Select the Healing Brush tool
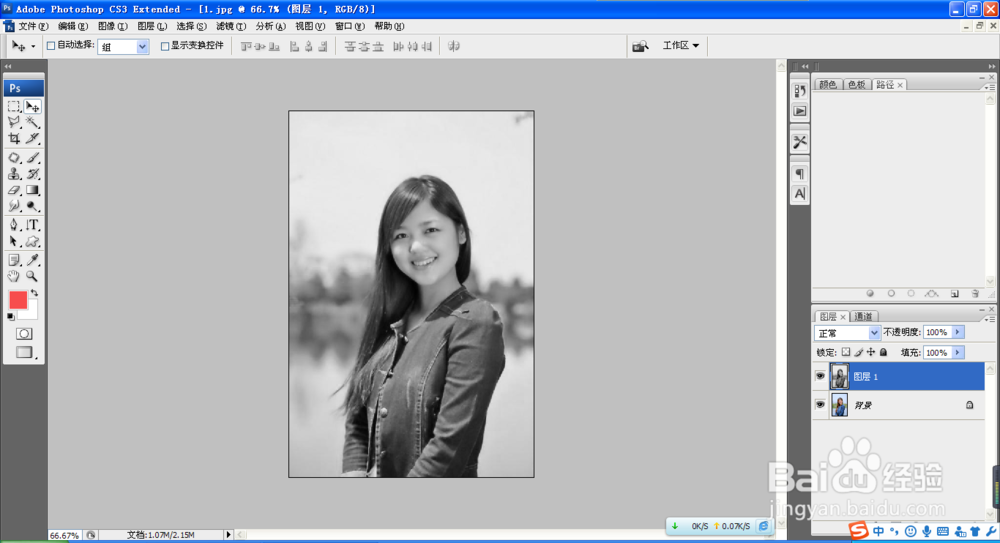This screenshot has height=543, width=1000. point(14,158)
